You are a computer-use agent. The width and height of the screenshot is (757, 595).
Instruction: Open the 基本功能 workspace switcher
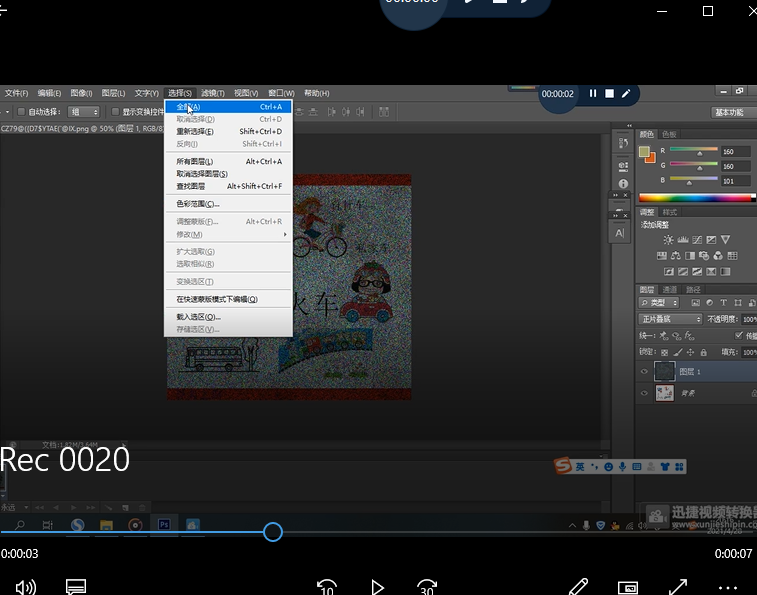point(734,113)
